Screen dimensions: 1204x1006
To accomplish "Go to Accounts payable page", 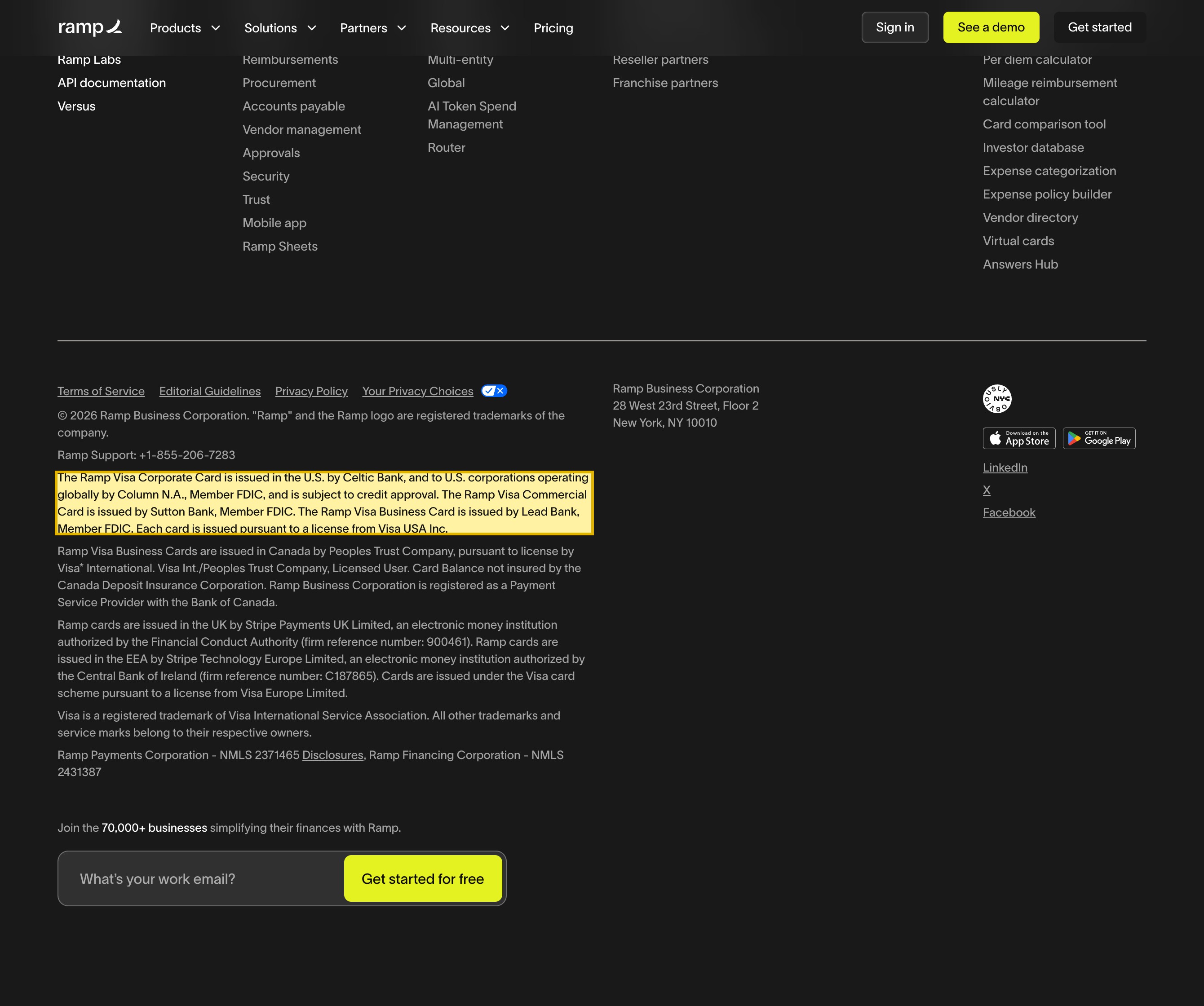I will 293,106.
